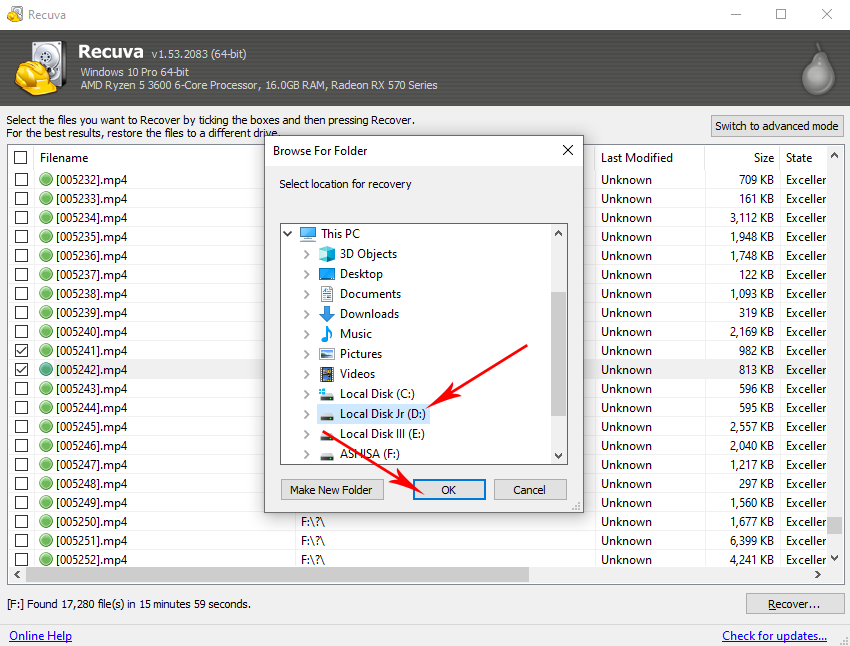Click the 6,399 KB size cell

click(x=751, y=540)
